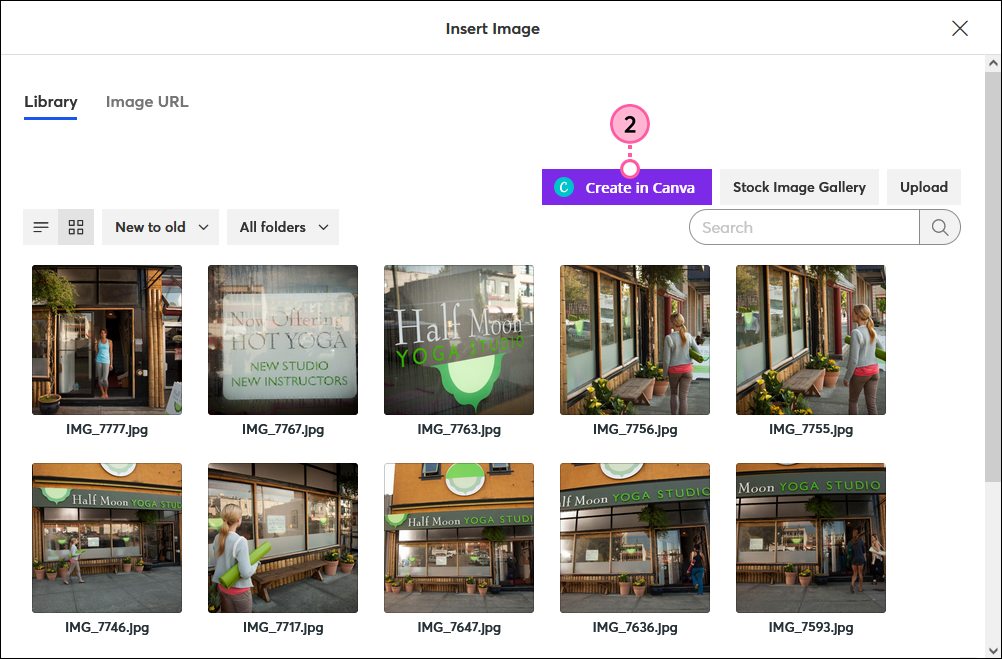Select the HOT YOGA sign thumbnail
1002x659 pixels.
[x=283, y=340]
